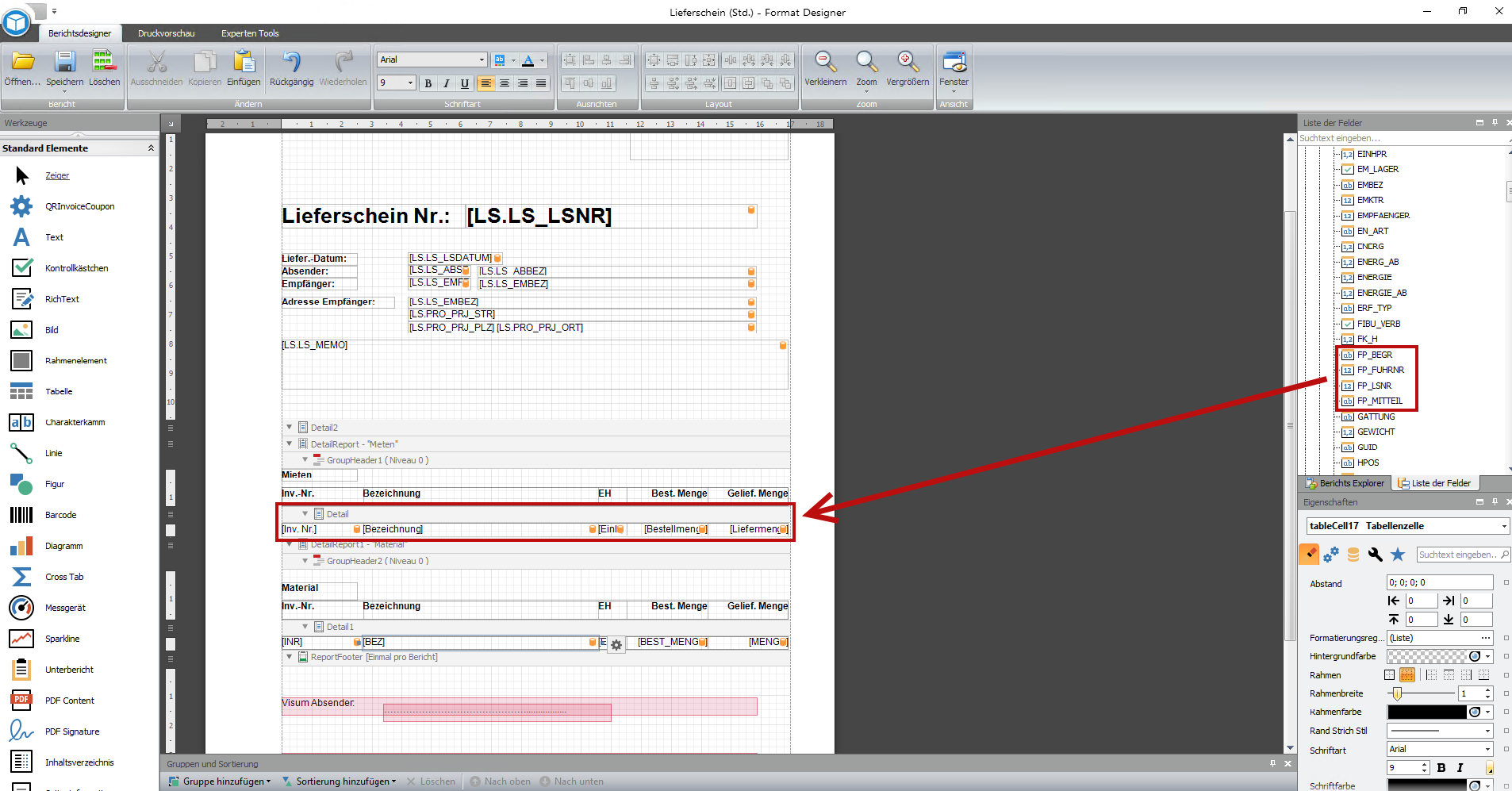Toggle bold formatting in Schriftart group
The height and width of the screenshot is (791, 1512).
coord(428,83)
